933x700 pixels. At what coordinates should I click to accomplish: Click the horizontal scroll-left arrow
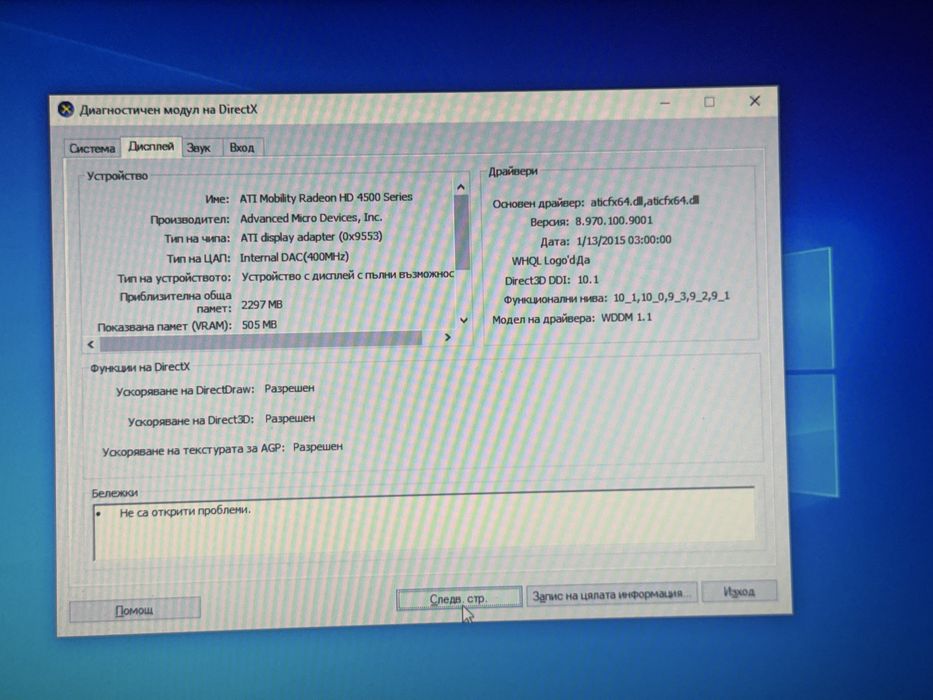tap(91, 344)
